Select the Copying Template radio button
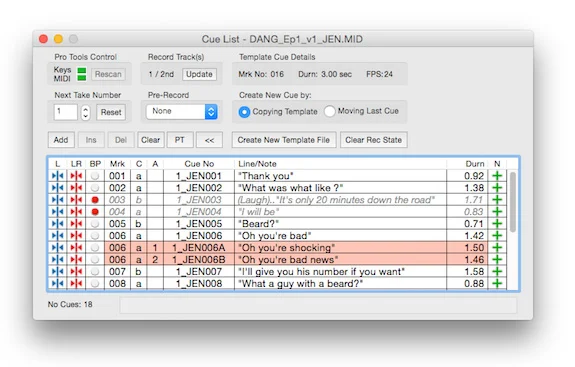 244,112
